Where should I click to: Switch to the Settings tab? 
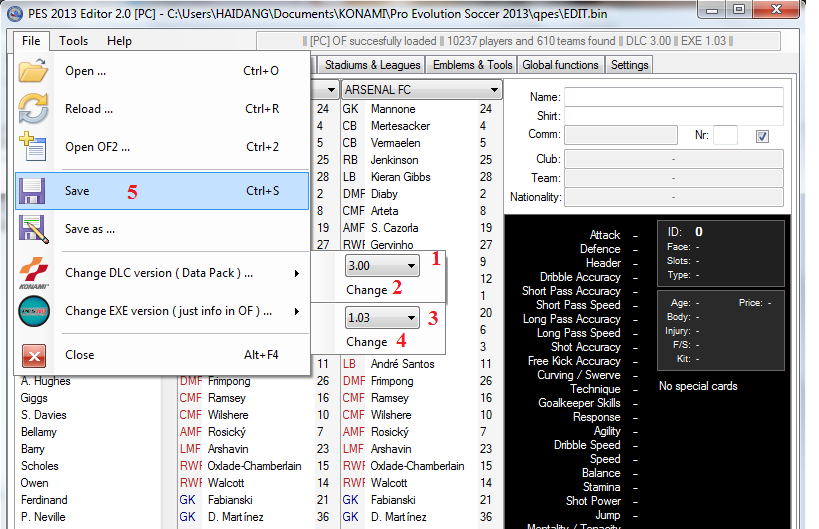click(629, 65)
